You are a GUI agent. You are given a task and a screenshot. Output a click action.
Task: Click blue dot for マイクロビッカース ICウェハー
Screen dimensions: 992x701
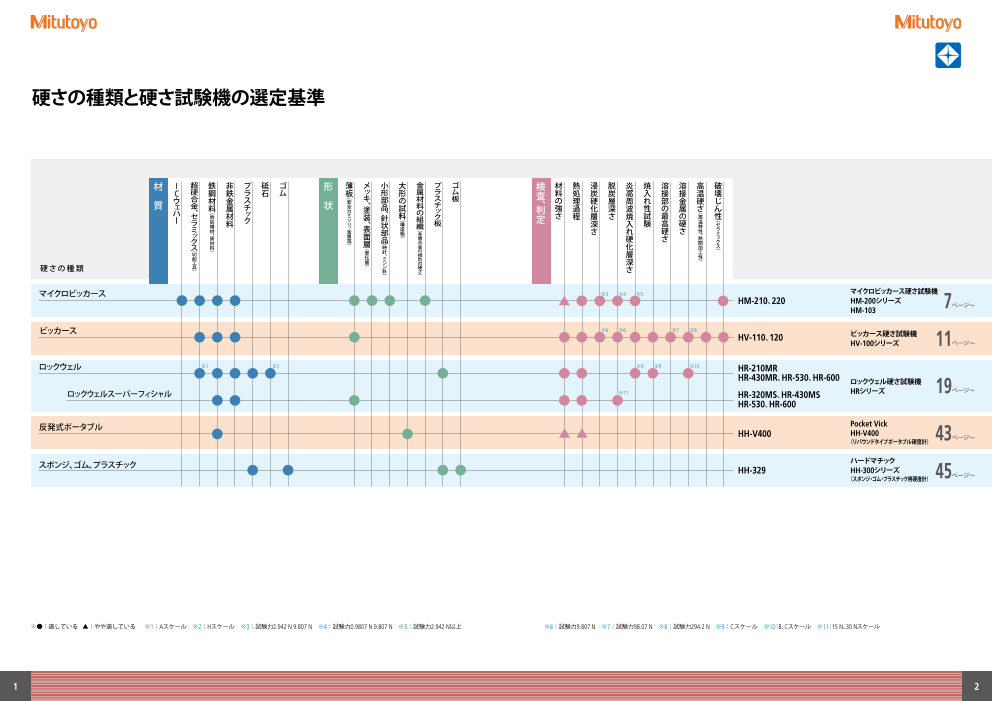(x=182, y=301)
